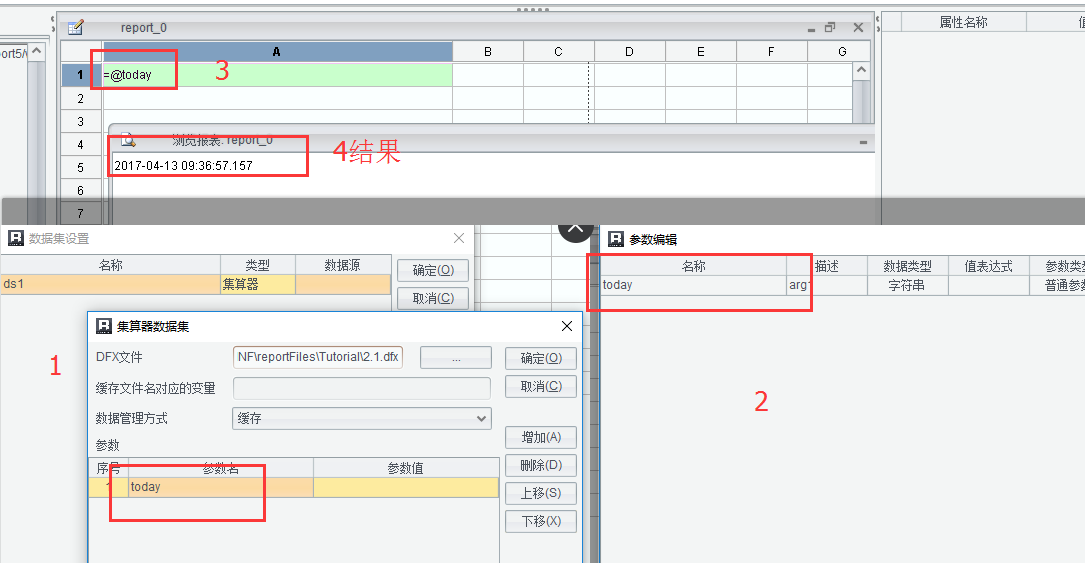The height and width of the screenshot is (563, 1085).
Task: Click the 值表达式 column header
Action: point(988,266)
